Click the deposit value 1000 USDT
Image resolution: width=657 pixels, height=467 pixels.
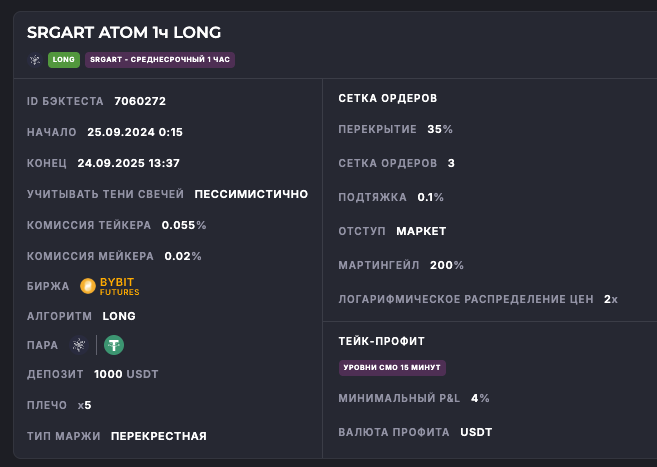tap(126, 374)
